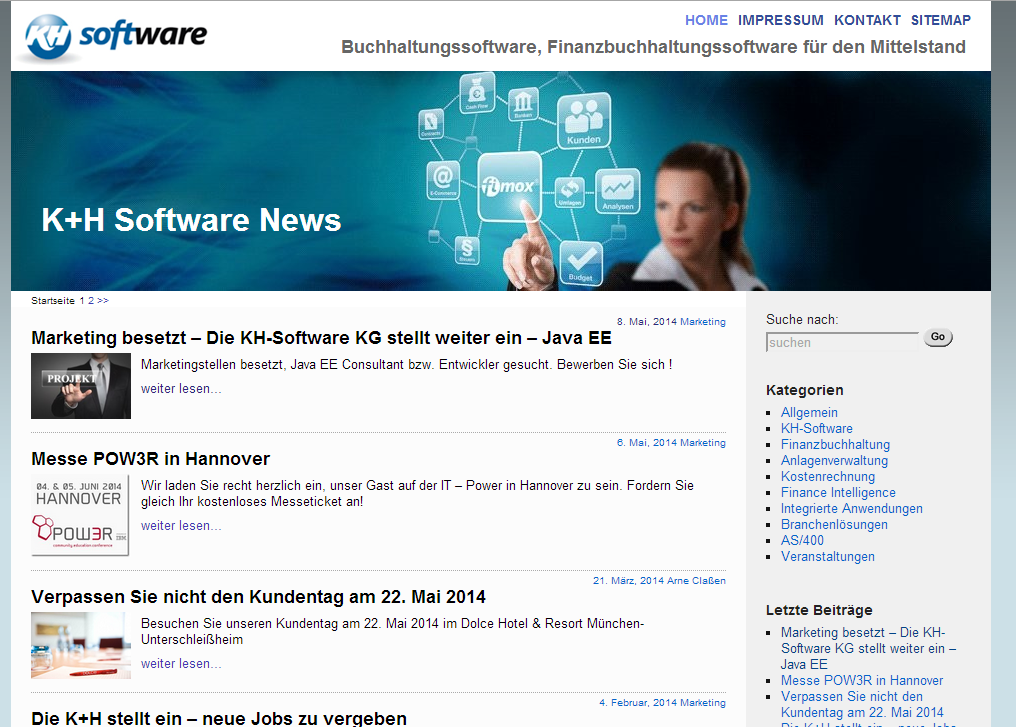Click the Kunden icon in the banner

(584, 121)
